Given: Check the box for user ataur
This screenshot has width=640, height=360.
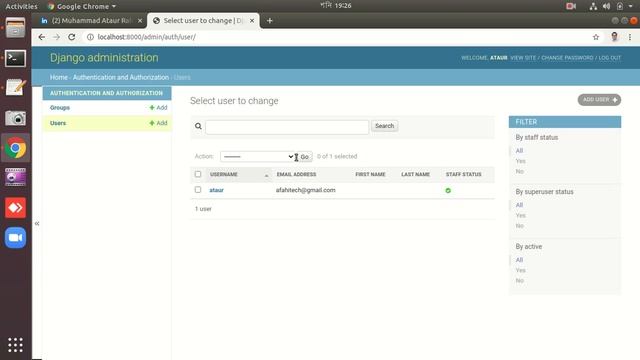Looking at the screenshot, I should (x=198, y=190).
